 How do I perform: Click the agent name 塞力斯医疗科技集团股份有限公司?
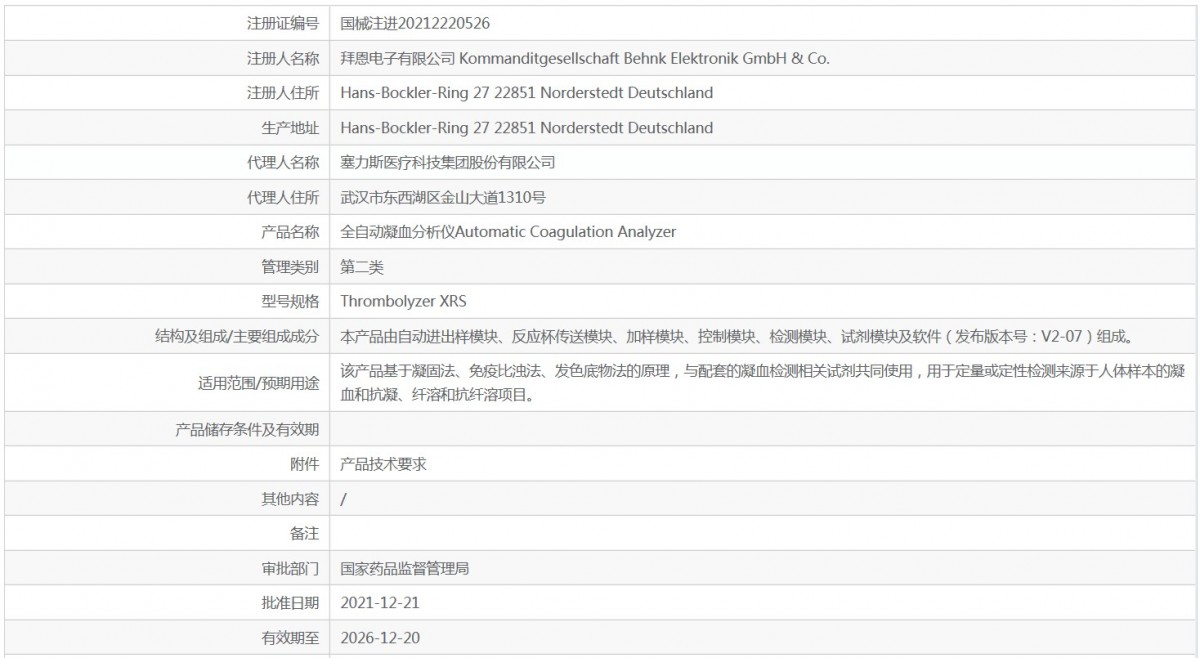[x=448, y=162]
